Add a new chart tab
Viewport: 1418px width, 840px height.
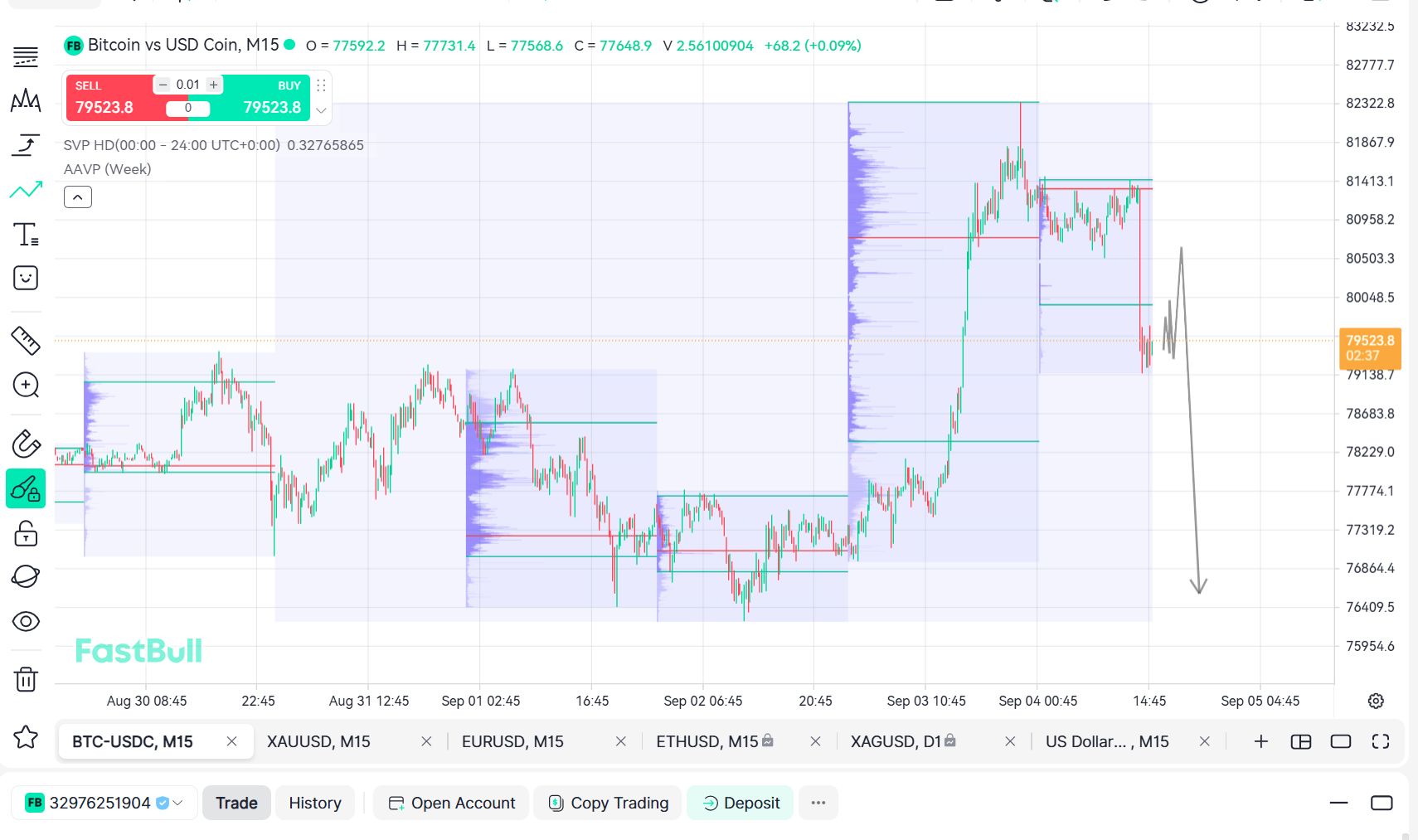1260,741
